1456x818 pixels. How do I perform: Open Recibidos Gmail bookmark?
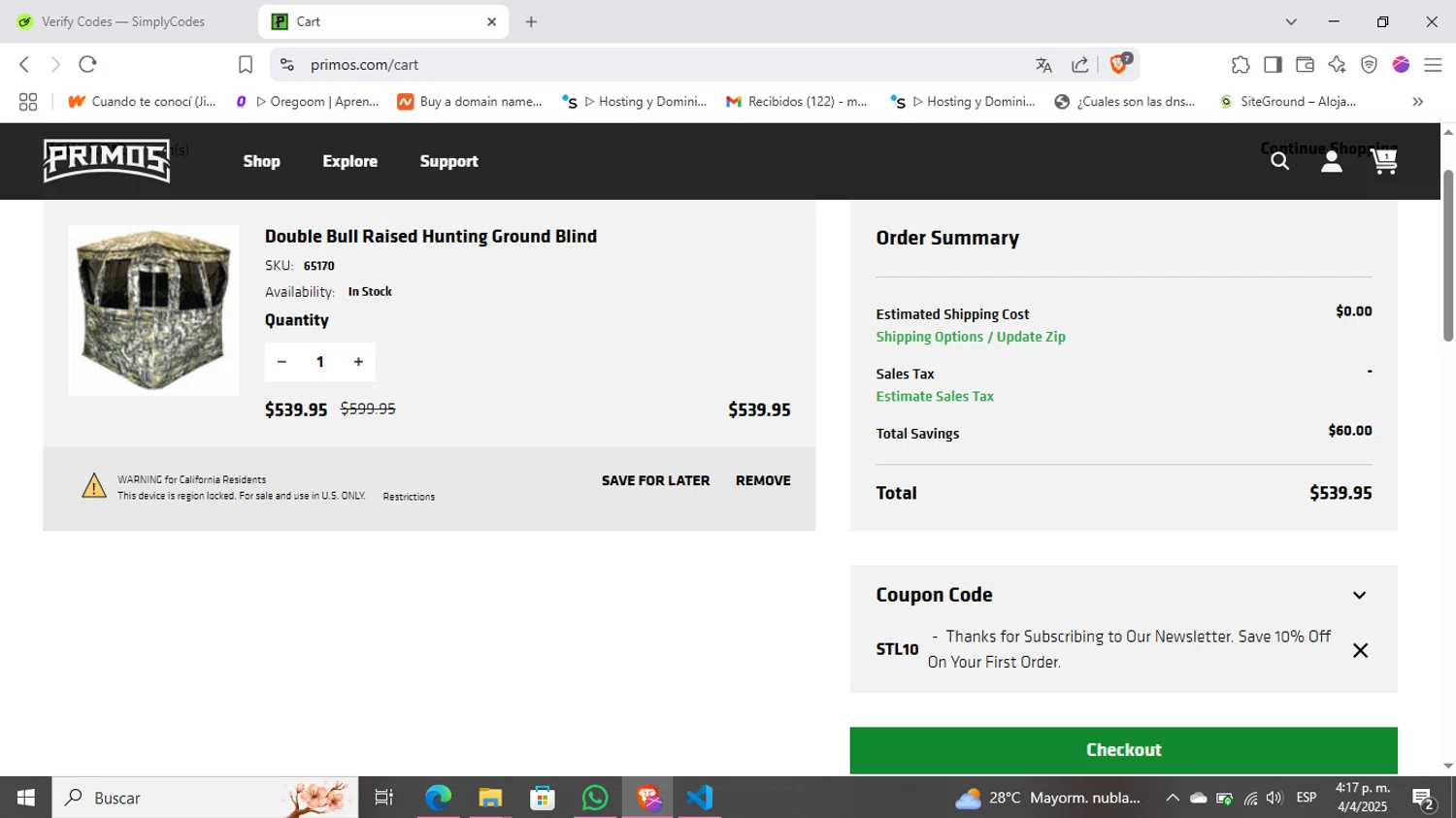tap(797, 102)
